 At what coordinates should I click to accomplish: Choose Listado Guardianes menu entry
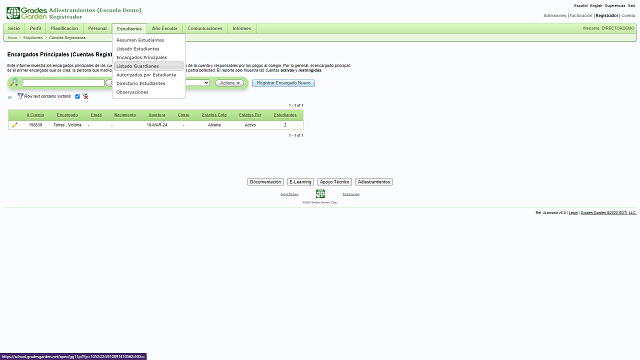(x=149, y=66)
